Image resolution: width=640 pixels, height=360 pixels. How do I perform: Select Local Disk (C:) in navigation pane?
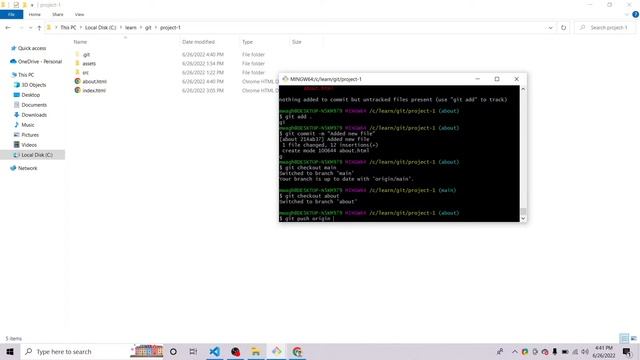tap(37, 155)
